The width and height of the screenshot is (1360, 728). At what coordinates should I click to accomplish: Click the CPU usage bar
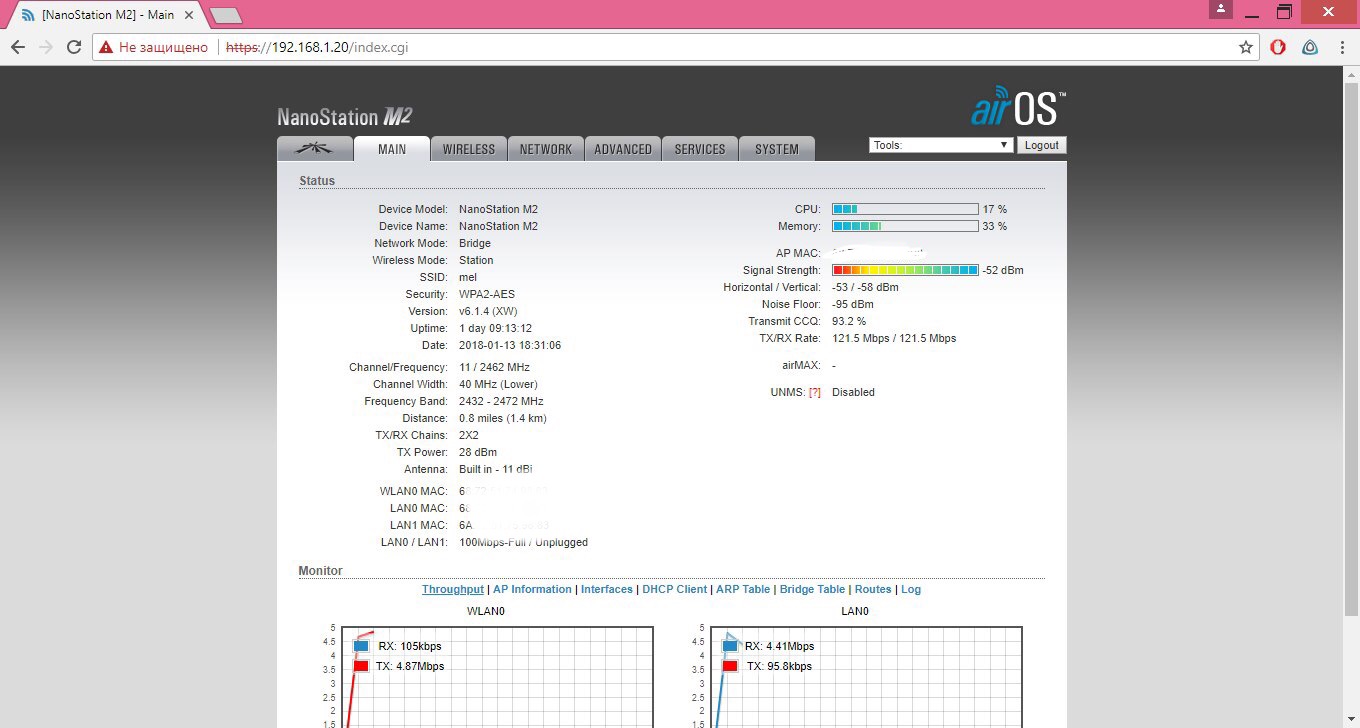click(905, 209)
